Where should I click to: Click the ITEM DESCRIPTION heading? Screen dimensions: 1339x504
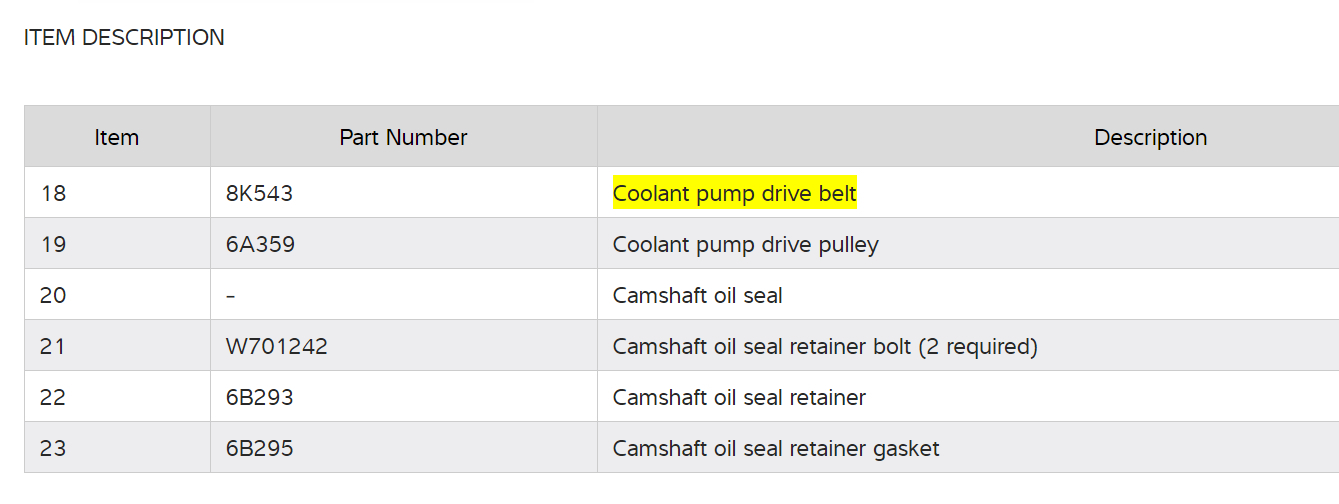point(124,38)
